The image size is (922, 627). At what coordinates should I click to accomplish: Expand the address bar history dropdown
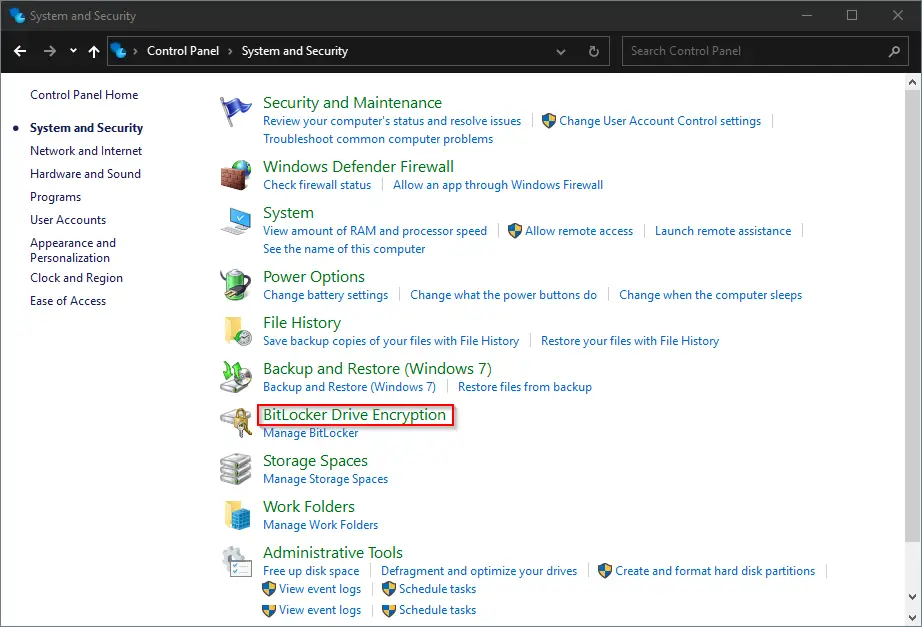(x=561, y=51)
